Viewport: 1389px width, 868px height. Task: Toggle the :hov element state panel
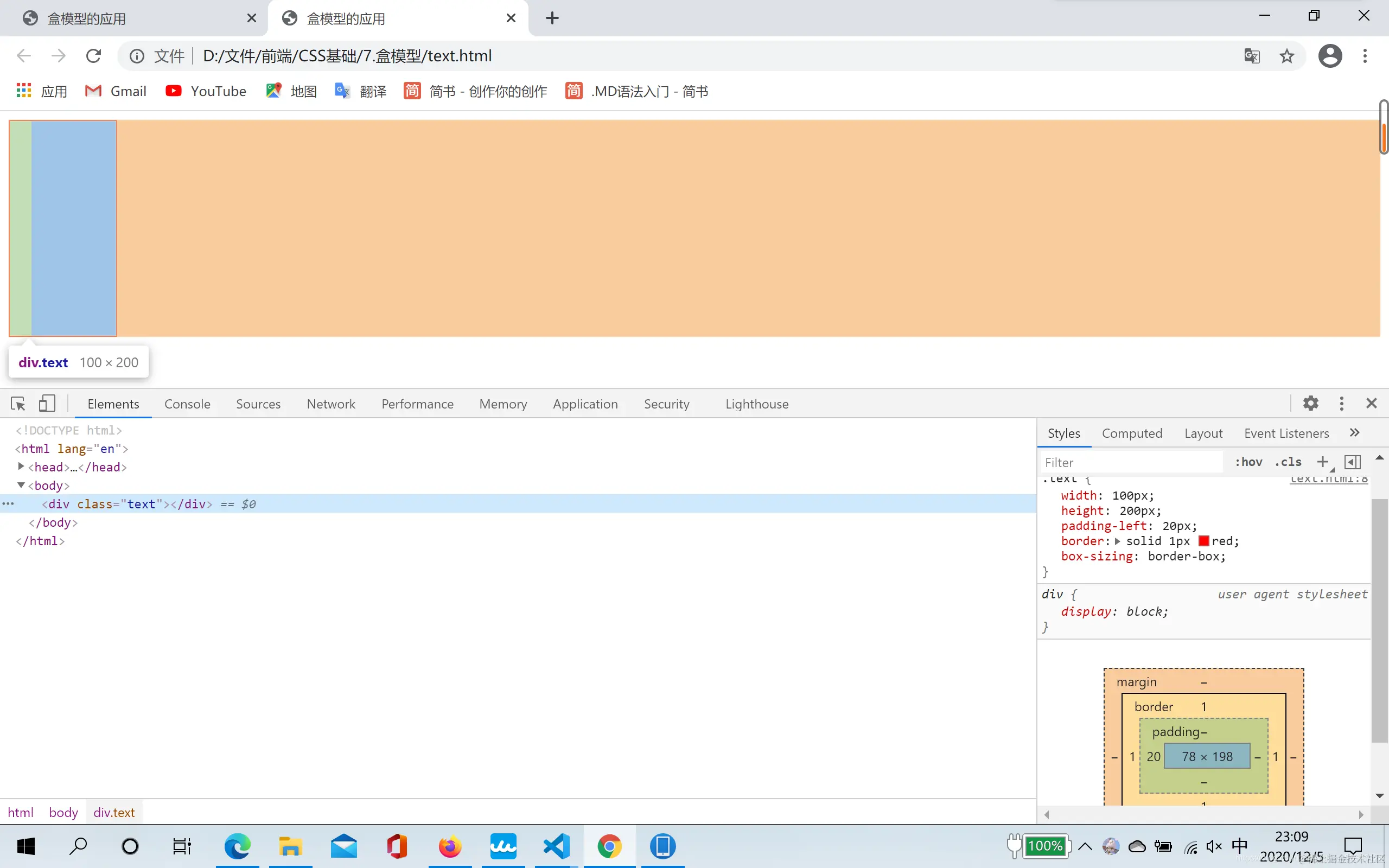[1248, 462]
